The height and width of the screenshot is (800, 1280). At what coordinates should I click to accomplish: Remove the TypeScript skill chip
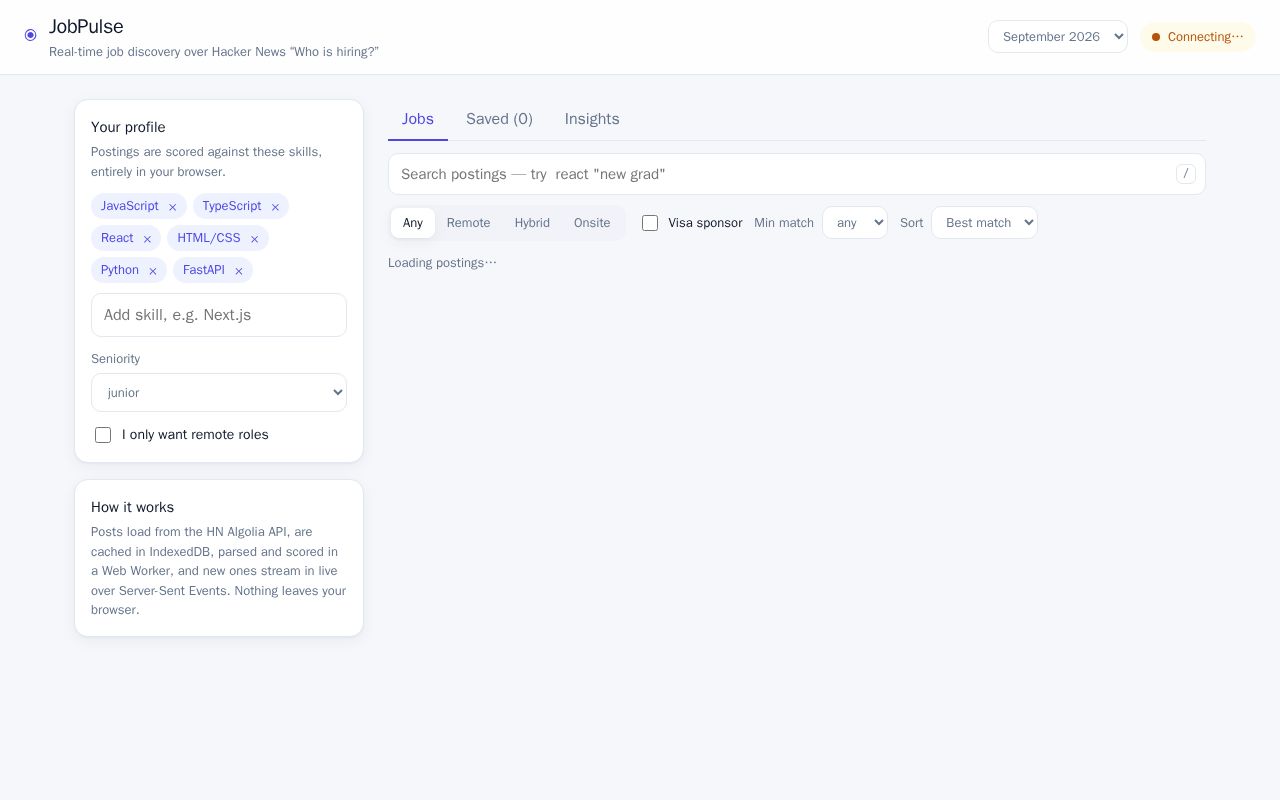[x=275, y=207]
